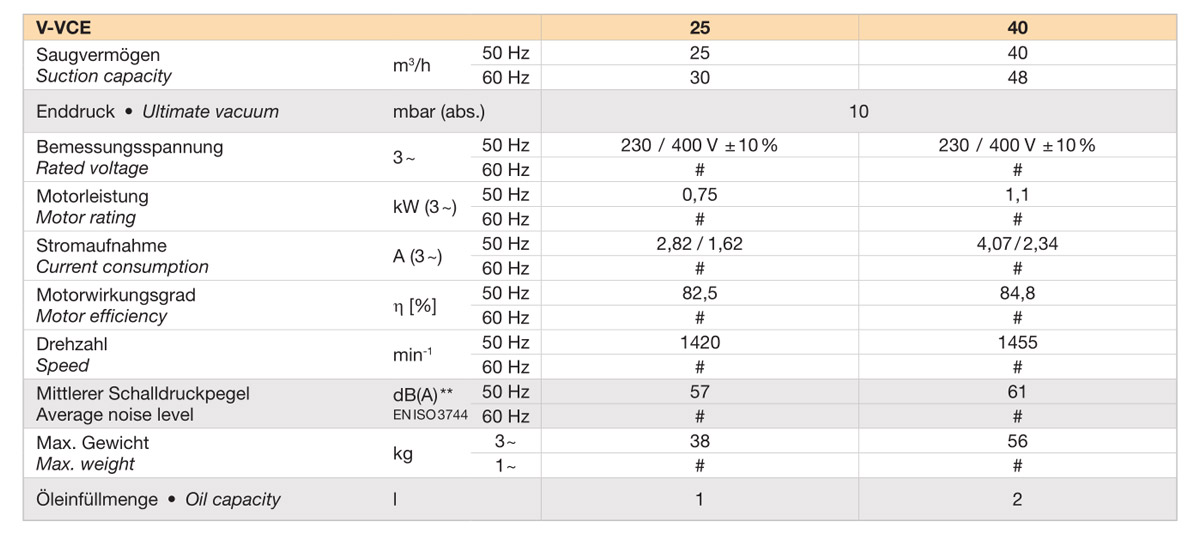Select the model 40 column header

click(x=1017, y=29)
